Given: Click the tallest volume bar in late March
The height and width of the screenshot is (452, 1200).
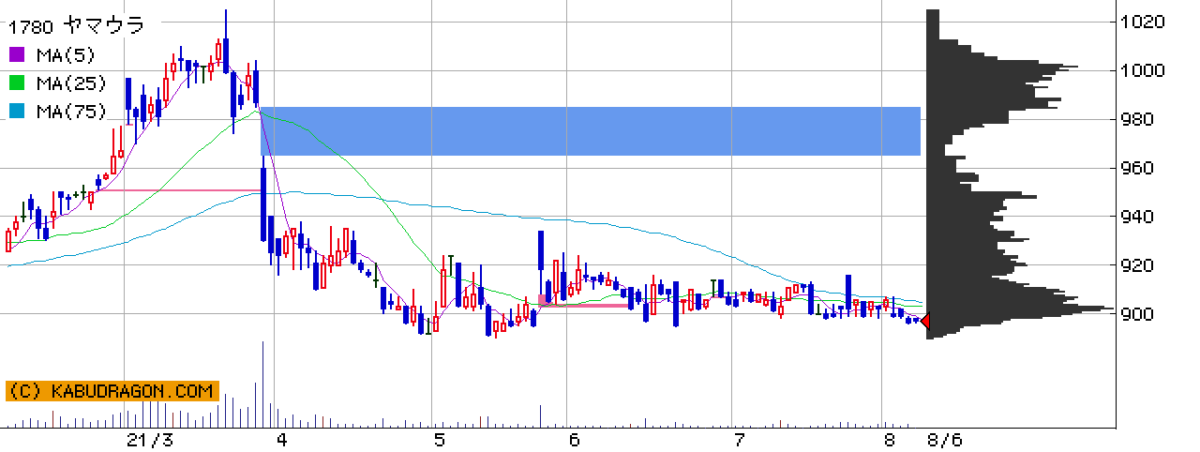Looking at the screenshot, I should 263,385.
